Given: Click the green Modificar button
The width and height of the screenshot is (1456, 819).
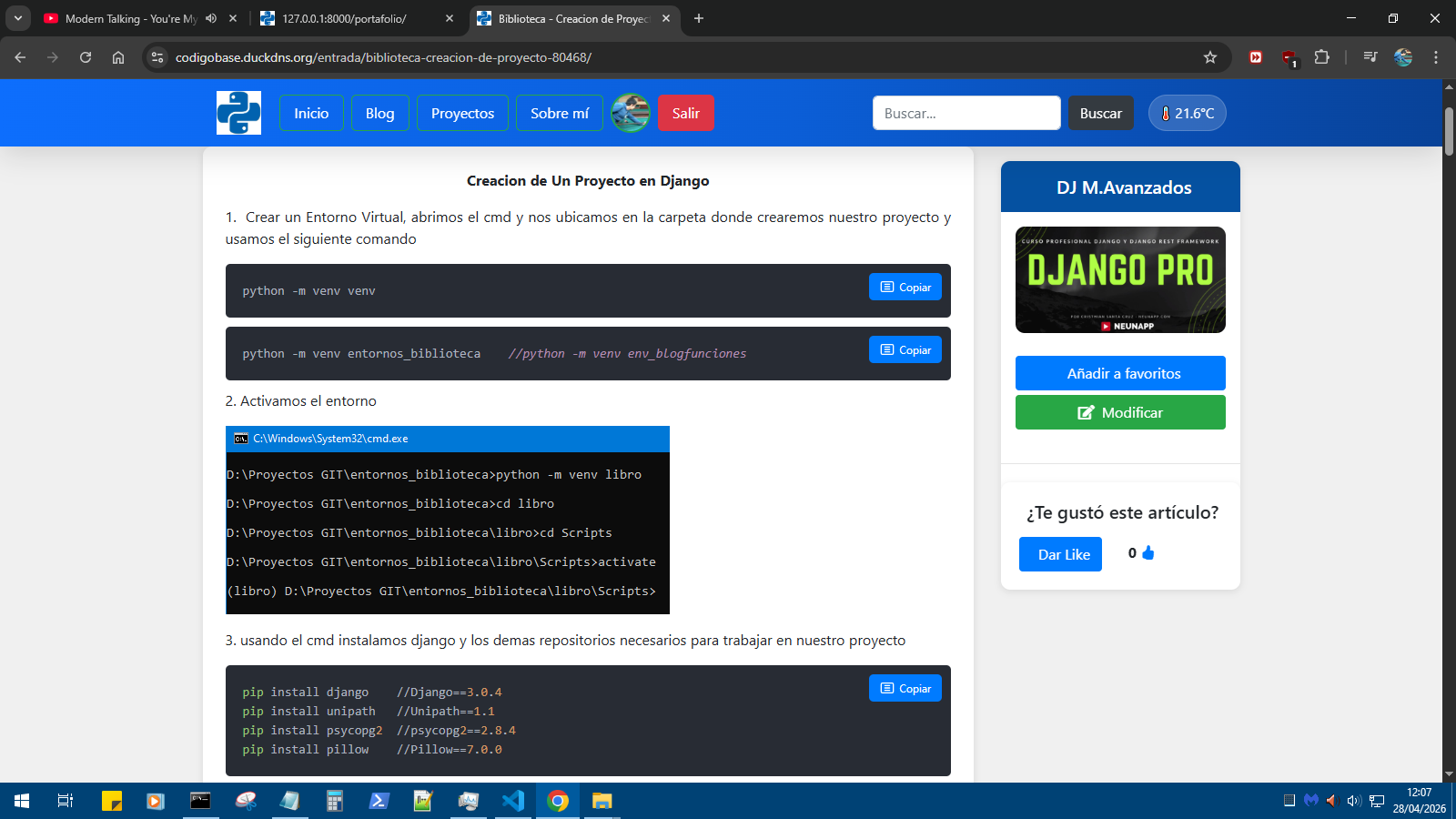Looking at the screenshot, I should click(1120, 412).
